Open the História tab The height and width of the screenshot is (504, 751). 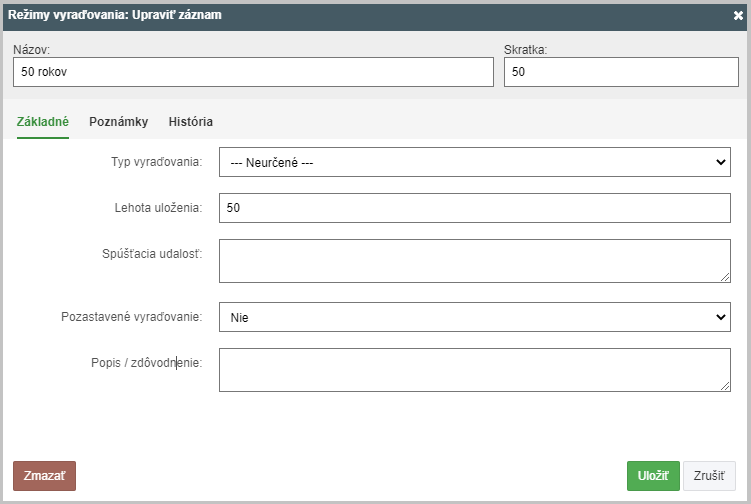pos(191,122)
